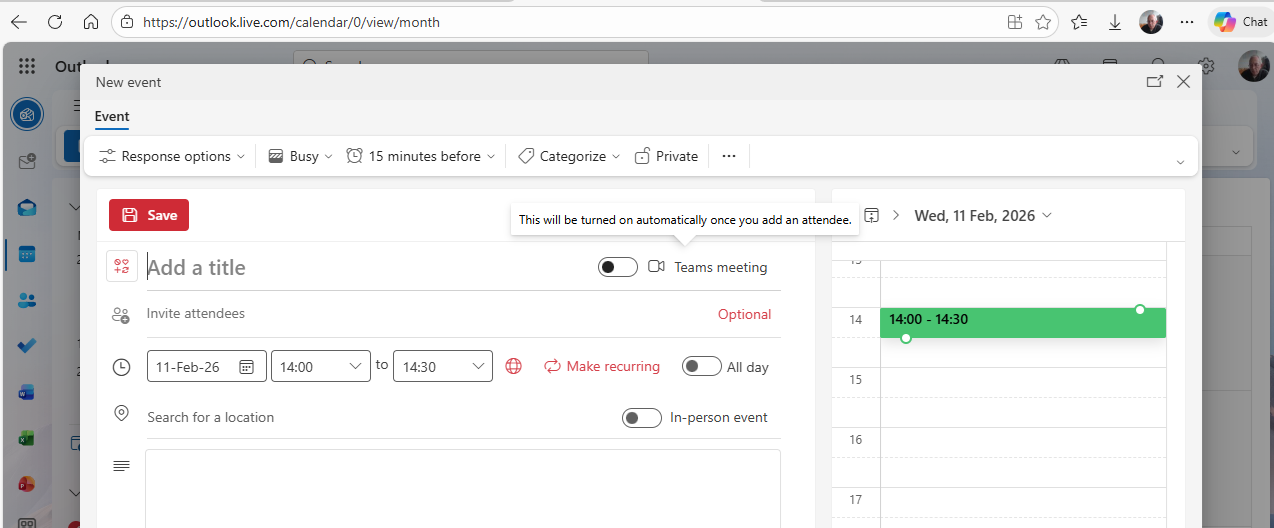The width and height of the screenshot is (1274, 528).
Task: Open the Outlook settings gear
Action: pos(1207,66)
